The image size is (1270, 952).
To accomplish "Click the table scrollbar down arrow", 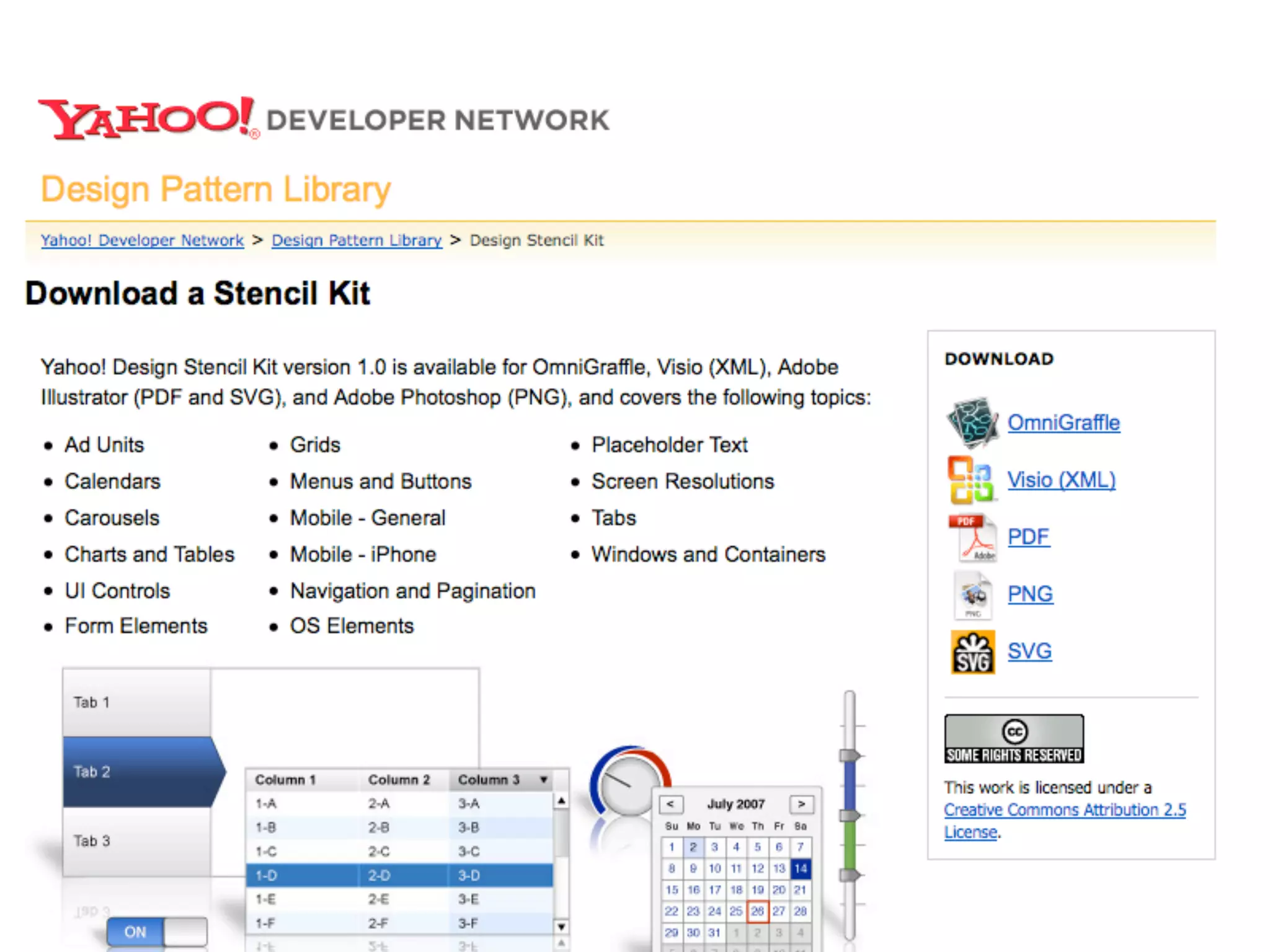I will point(561,927).
